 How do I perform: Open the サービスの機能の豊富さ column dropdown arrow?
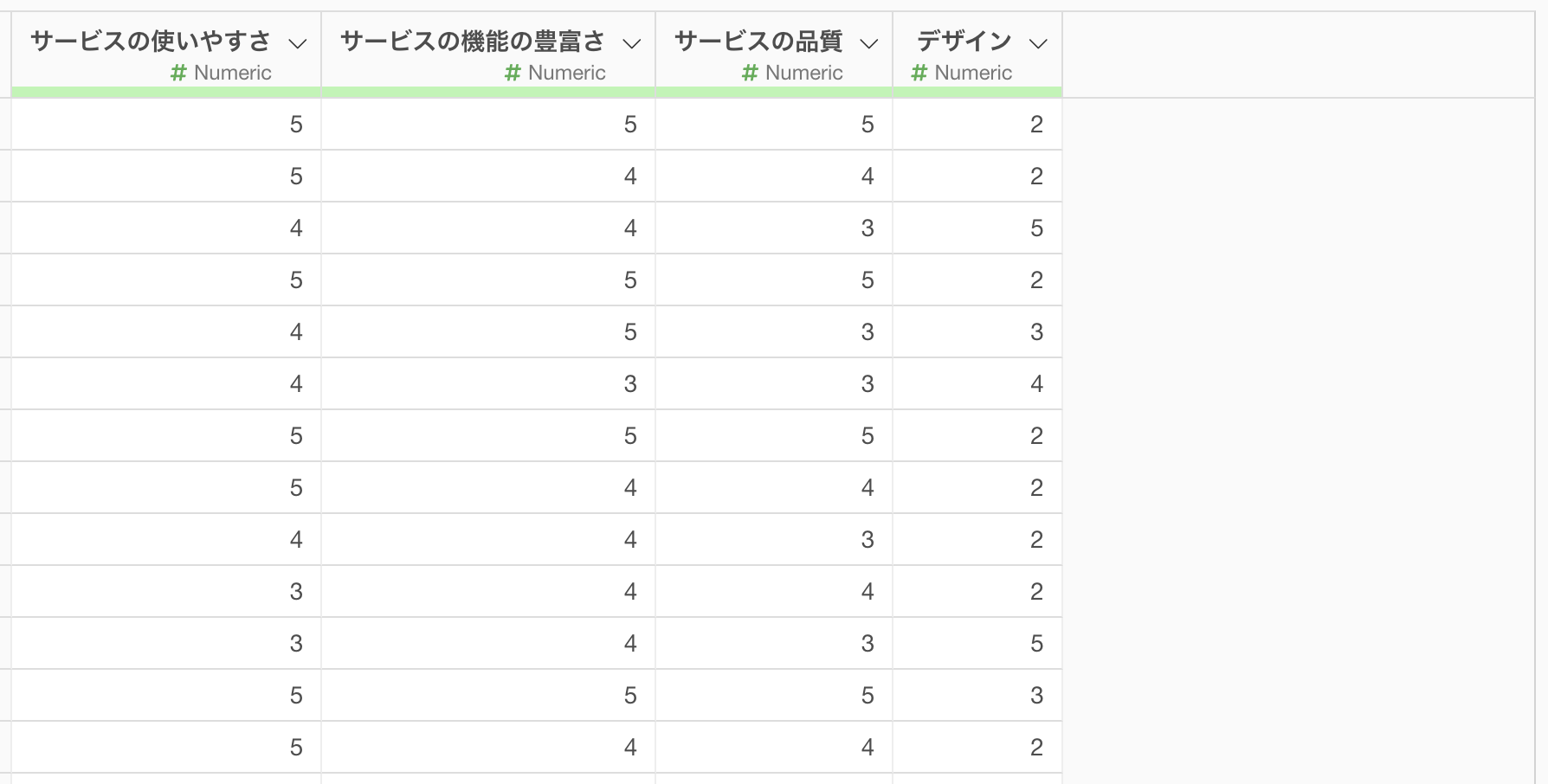632,43
